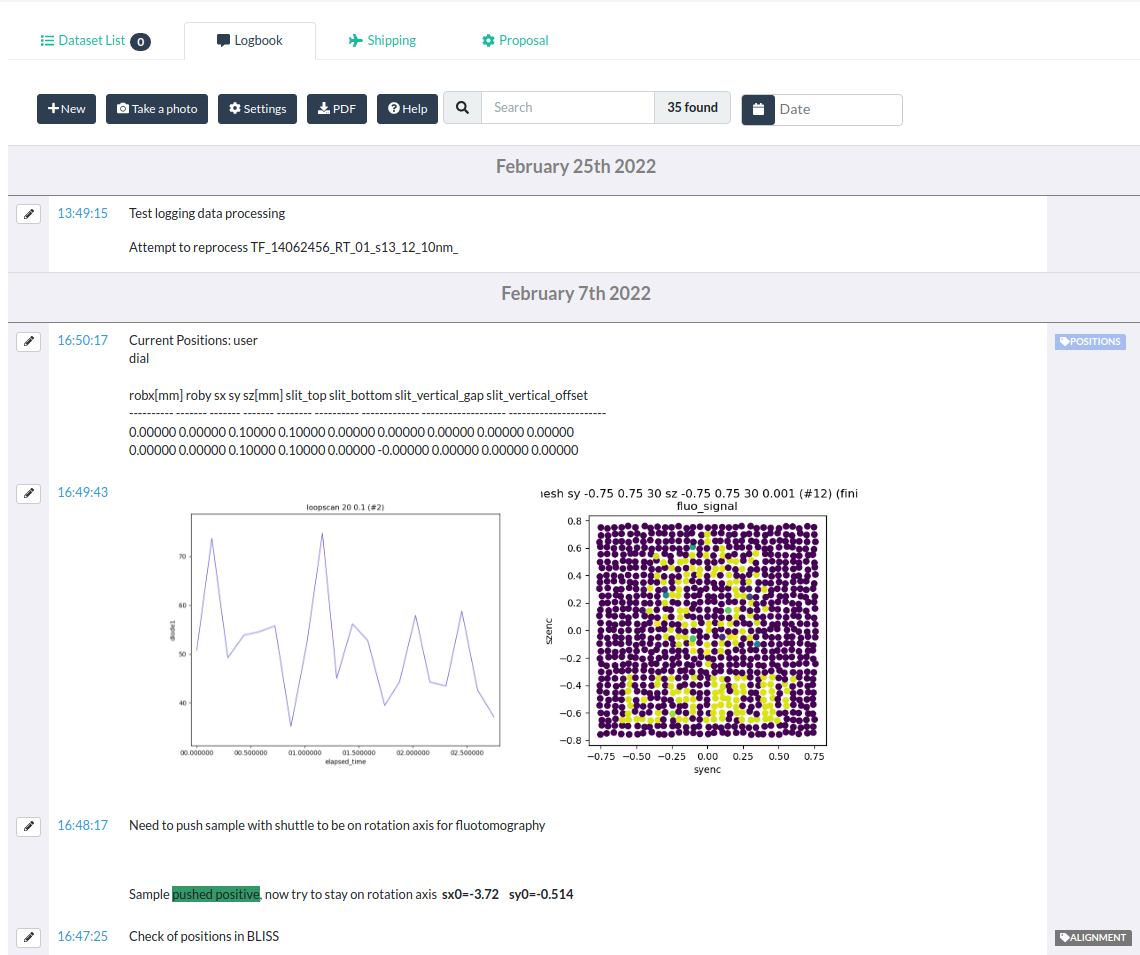This screenshot has height=955, width=1140.
Task: Open the Shipping tab
Action: [382, 40]
